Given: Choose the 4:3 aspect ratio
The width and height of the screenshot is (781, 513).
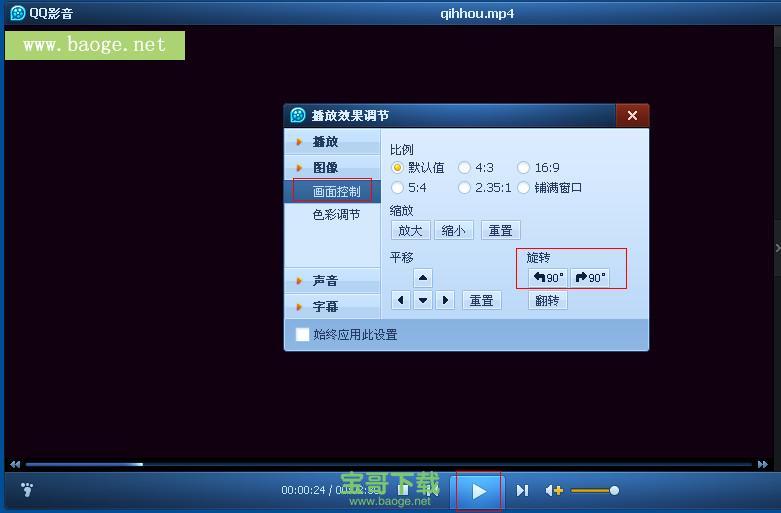Looking at the screenshot, I should pos(476,168).
